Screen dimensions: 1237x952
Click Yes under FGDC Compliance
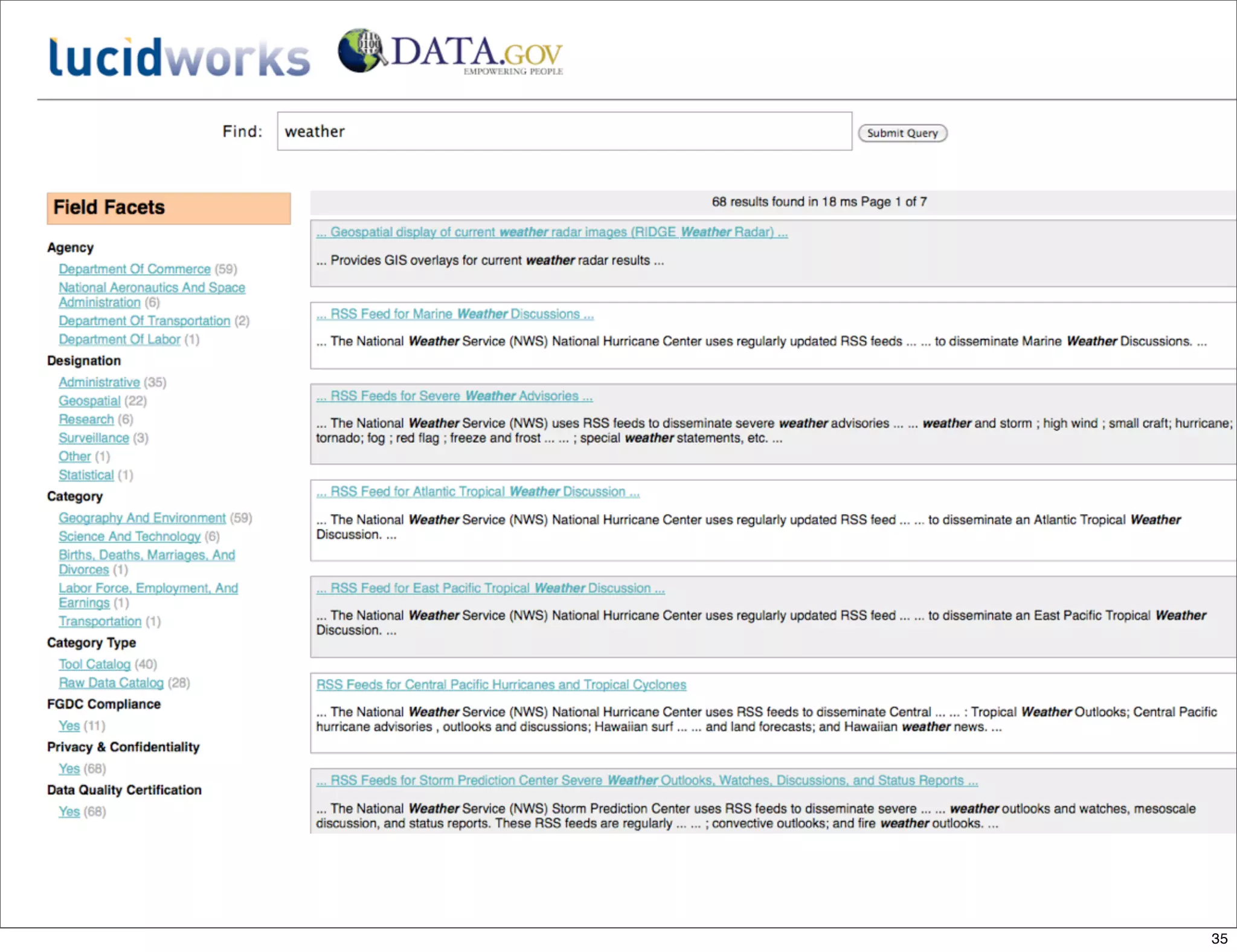point(69,725)
